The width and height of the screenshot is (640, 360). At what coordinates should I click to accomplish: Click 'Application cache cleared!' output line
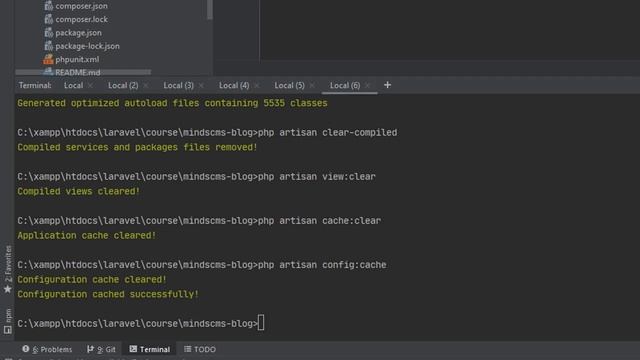click(x=87, y=236)
